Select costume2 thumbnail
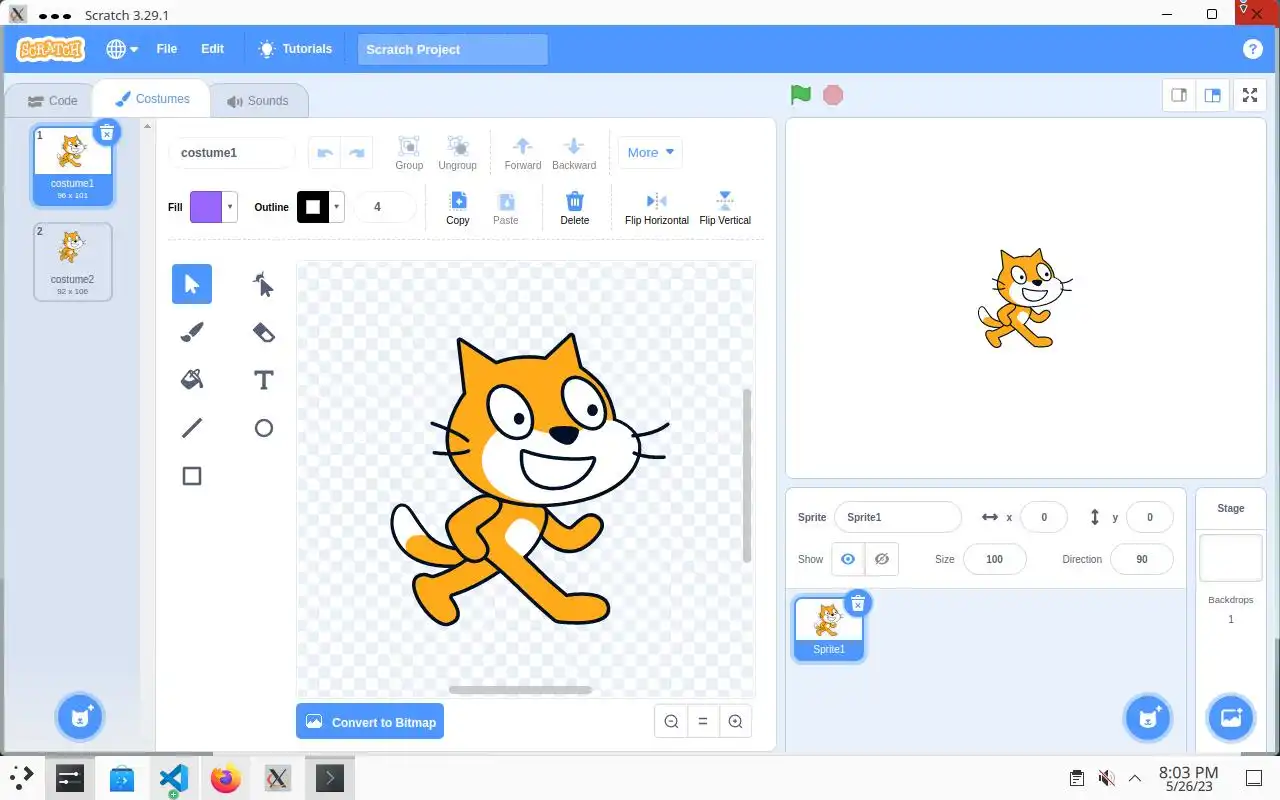This screenshot has height=800, width=1280. [x=73, y=261]
